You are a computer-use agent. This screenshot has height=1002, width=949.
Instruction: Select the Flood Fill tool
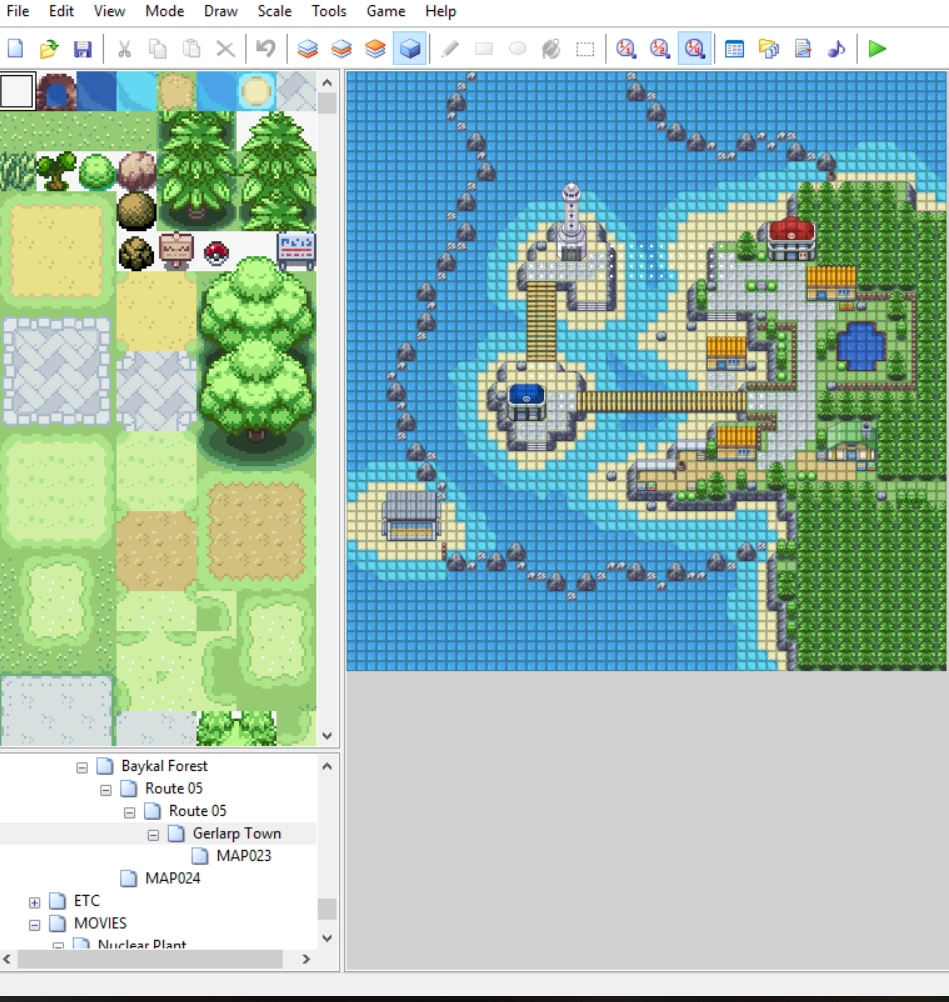[551, 49]
